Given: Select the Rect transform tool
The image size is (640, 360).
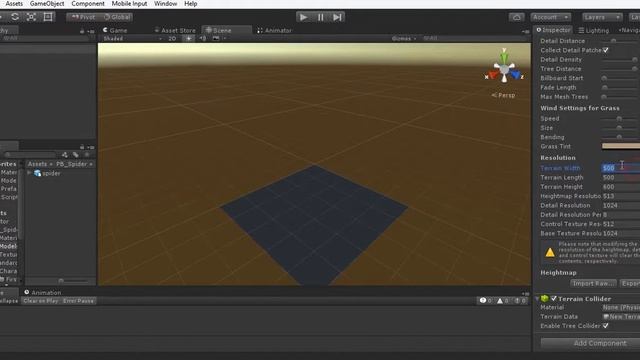Looking at the screenshot, I should click(x=48, y=17).
